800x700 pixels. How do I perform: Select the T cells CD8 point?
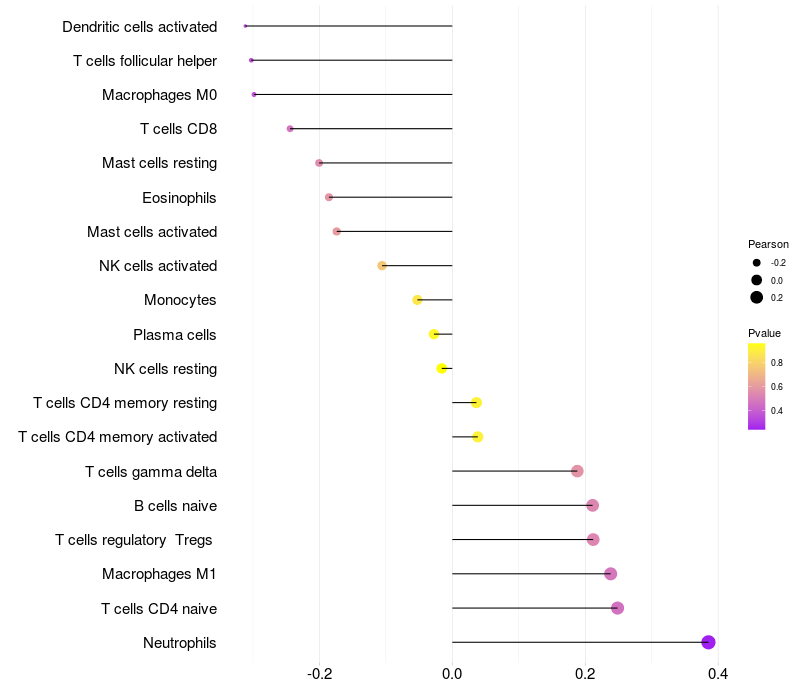290,129
